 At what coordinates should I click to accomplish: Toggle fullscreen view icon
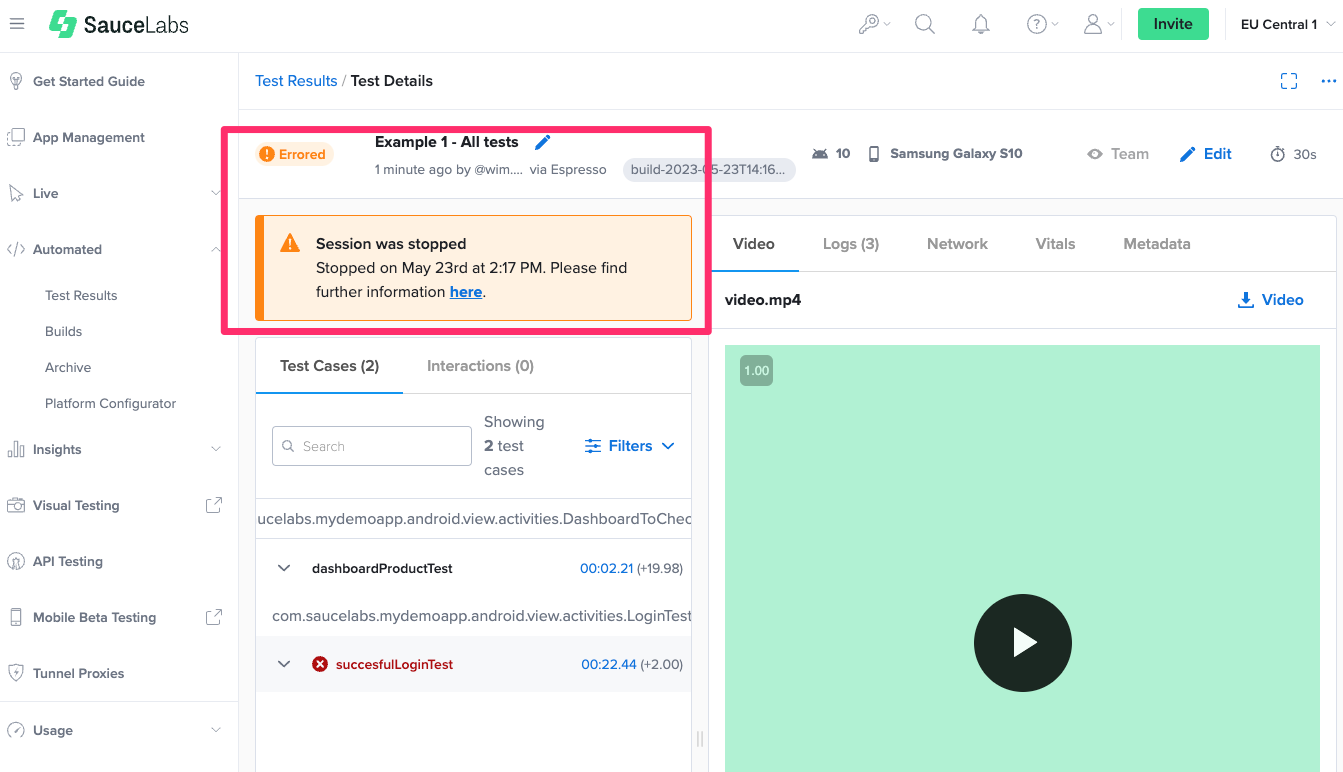1289,81
